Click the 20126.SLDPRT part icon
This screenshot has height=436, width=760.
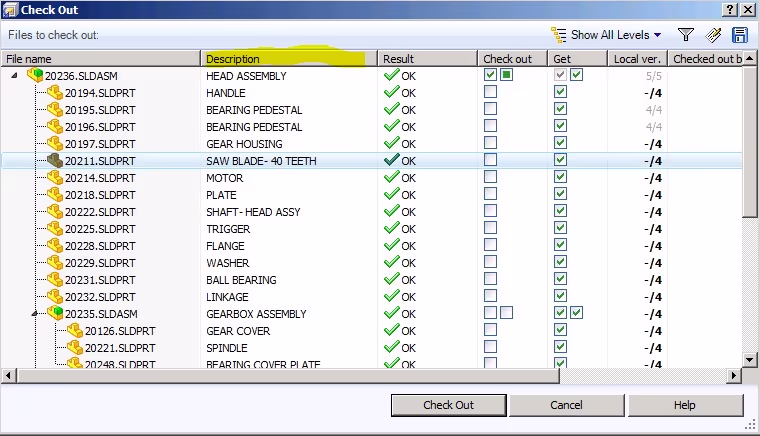pos(75,330)
